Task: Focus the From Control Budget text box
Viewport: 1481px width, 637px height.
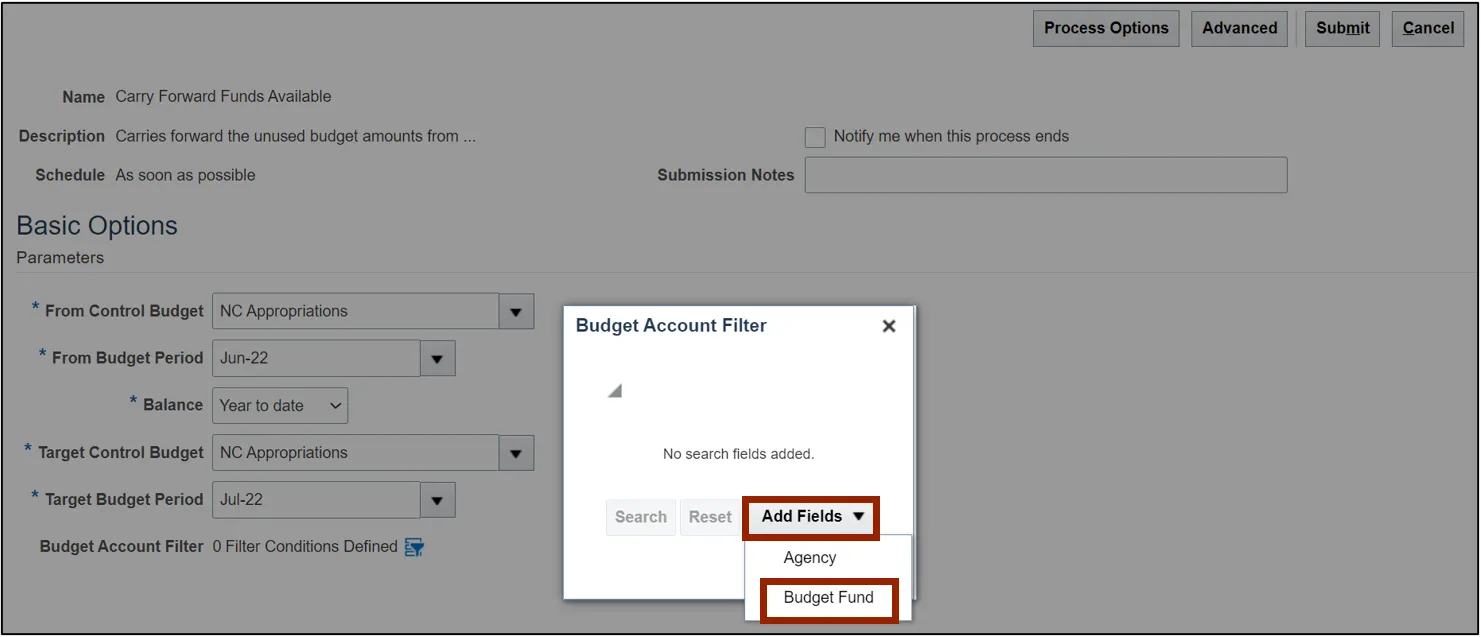Action: [356, 311]
